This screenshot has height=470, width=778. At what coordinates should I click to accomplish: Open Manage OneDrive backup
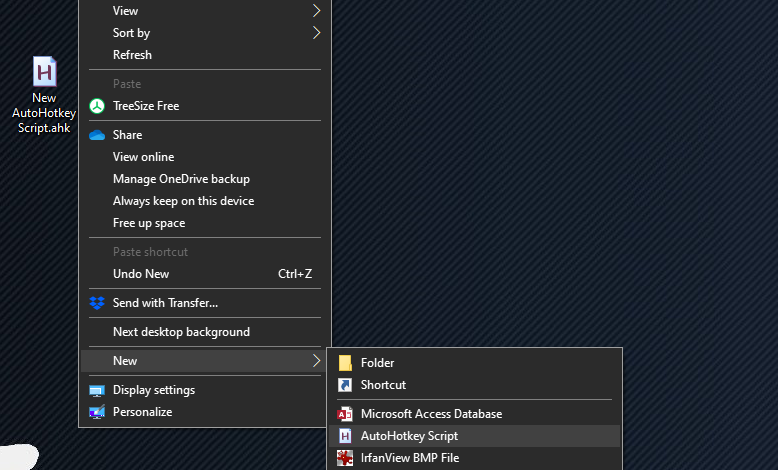pos(205,179)
